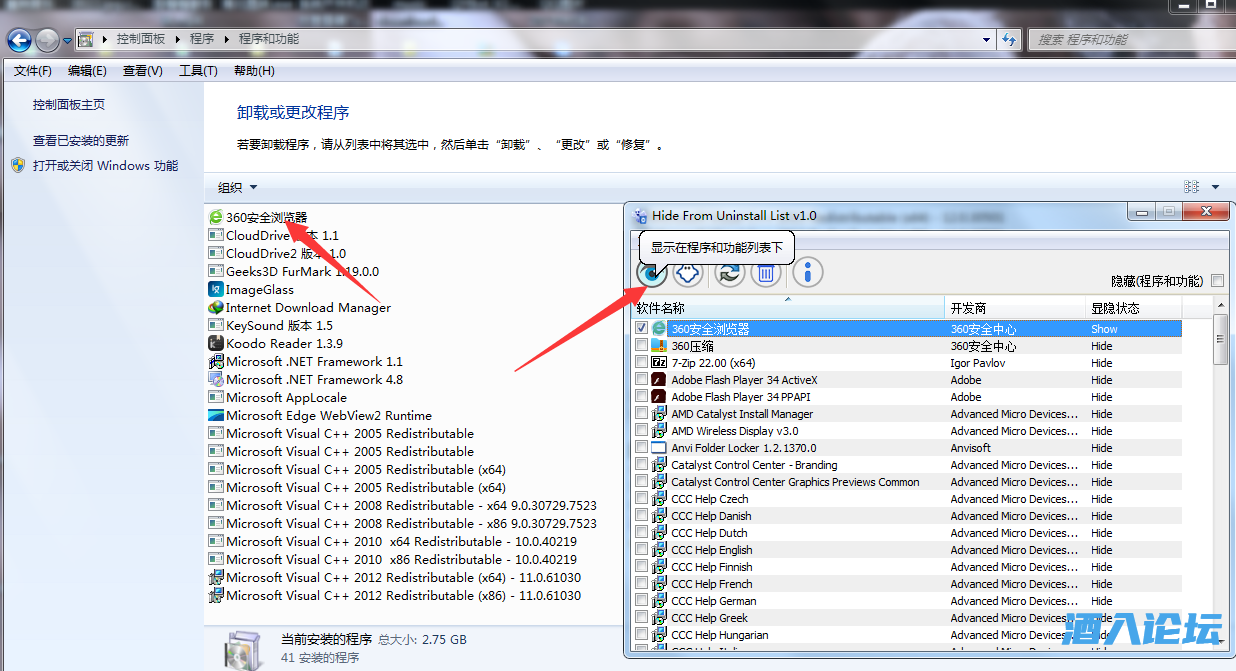Click the 程序 breadcrumb segment
The height and width of the screenshot is (671, 1236).
pyautogui.click(x=202, y=39)
